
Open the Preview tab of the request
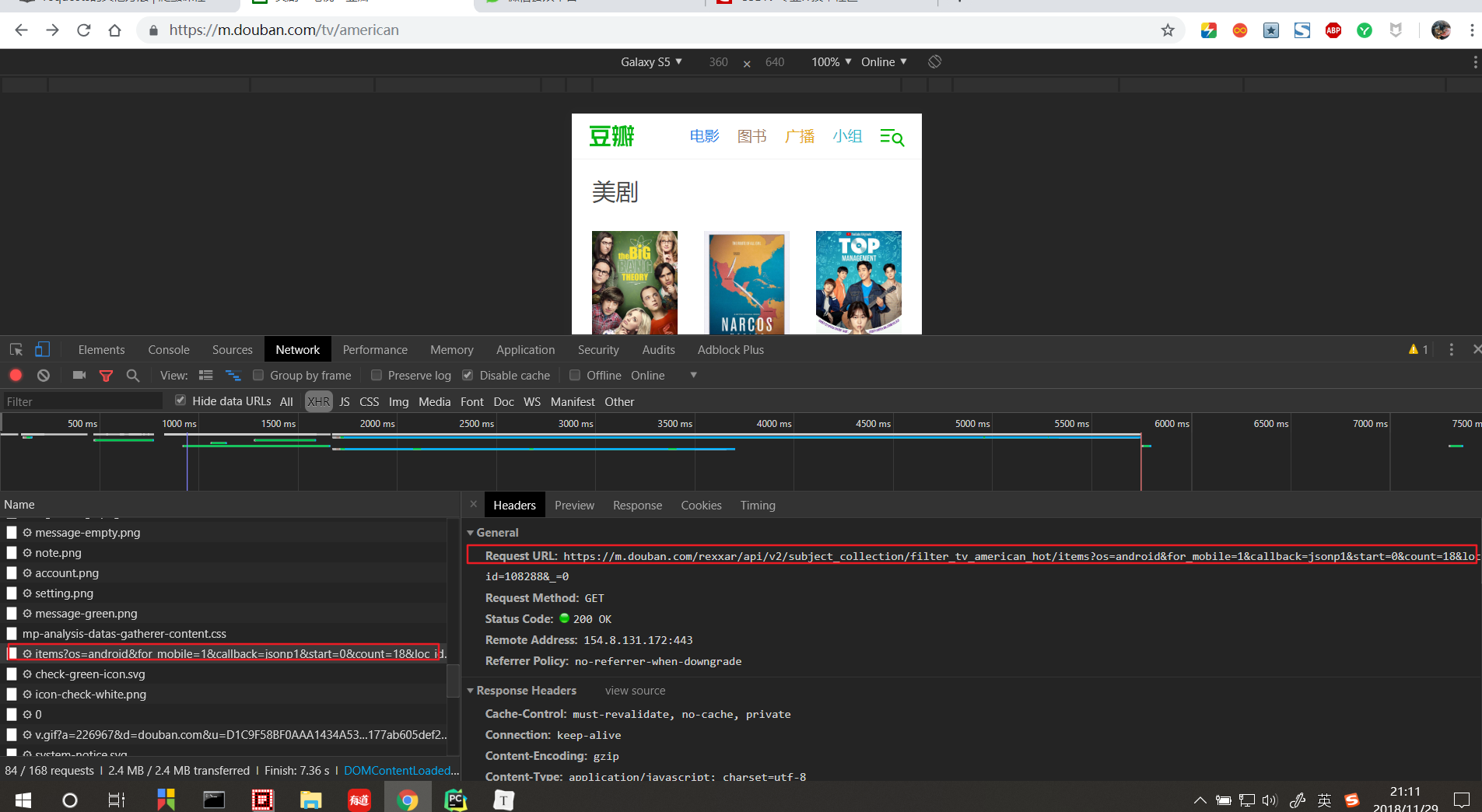[x=574, y=506]
